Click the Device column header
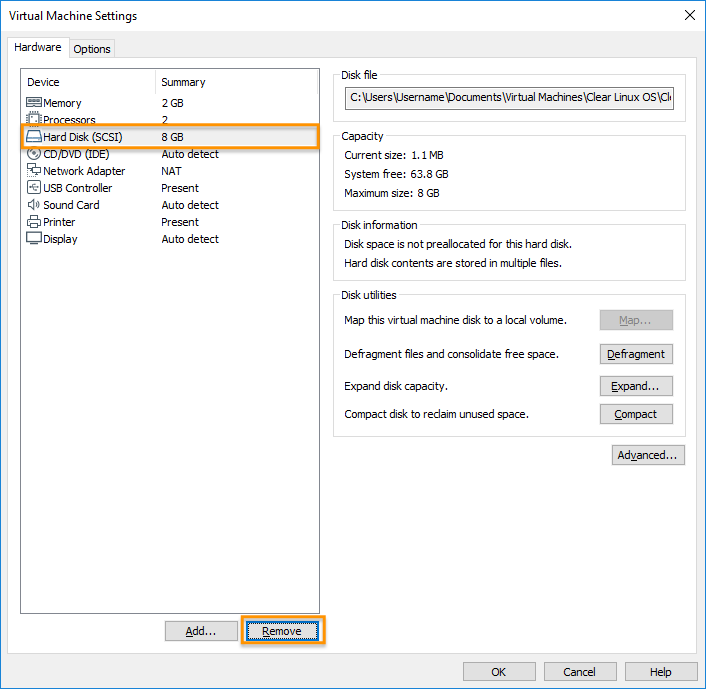The height and width of the screenshot is (689, 706). tap(43, 82)
